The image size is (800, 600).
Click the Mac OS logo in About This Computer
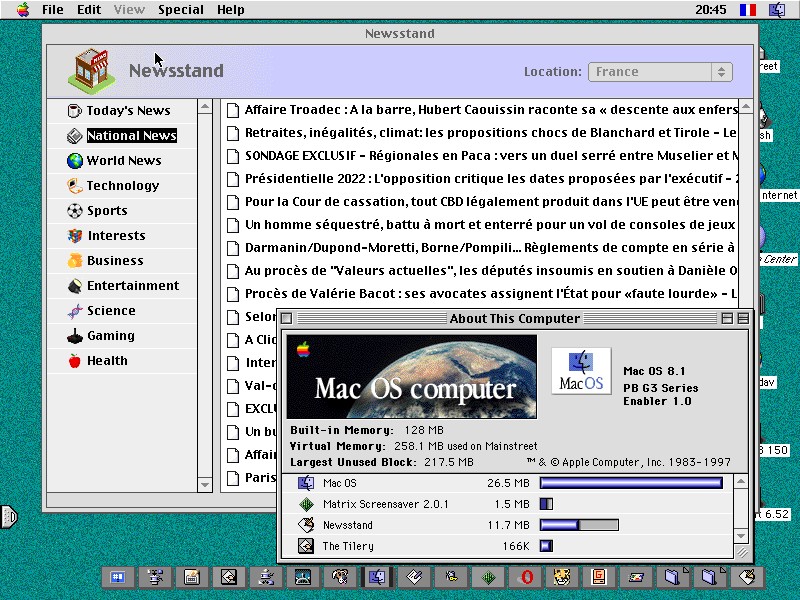581,371
